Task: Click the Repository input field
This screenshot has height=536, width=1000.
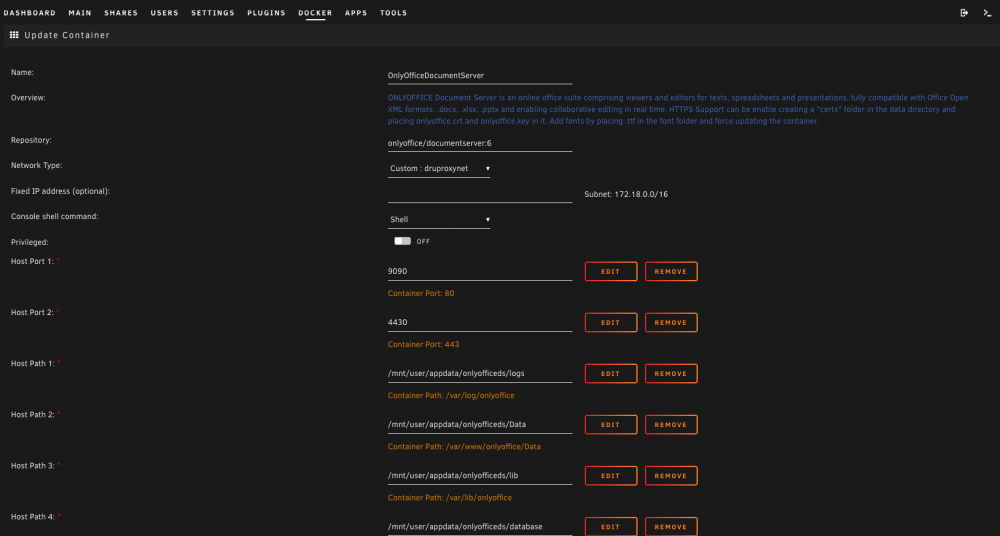Action: [480, 144]
